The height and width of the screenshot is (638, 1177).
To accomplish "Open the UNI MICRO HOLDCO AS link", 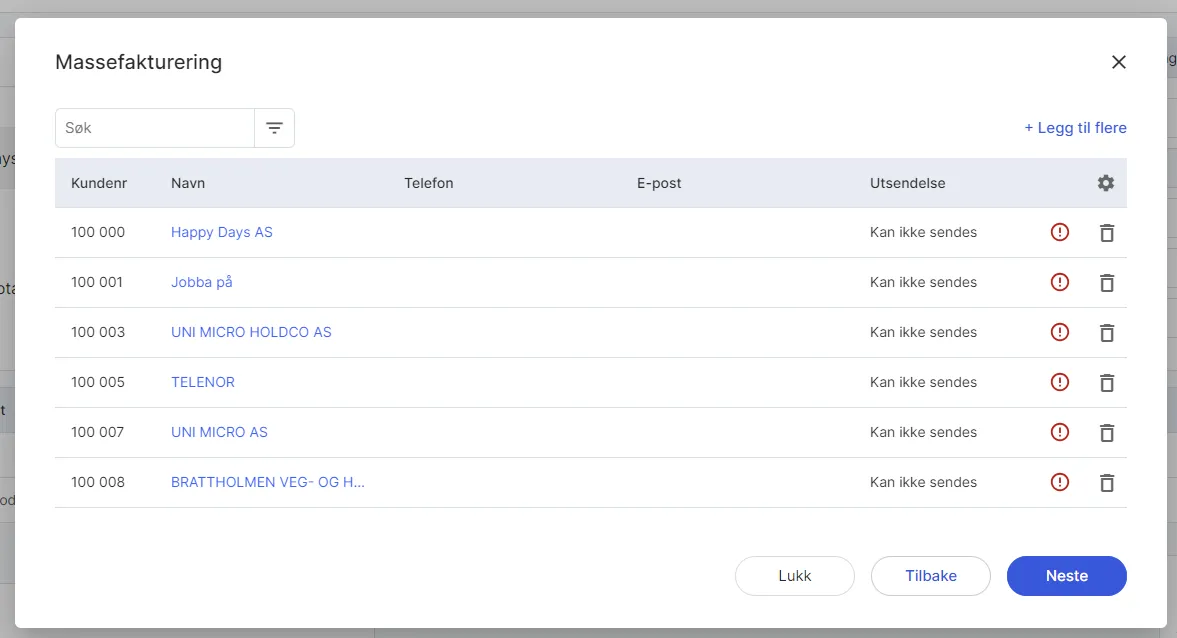I will tap(251, 332).
